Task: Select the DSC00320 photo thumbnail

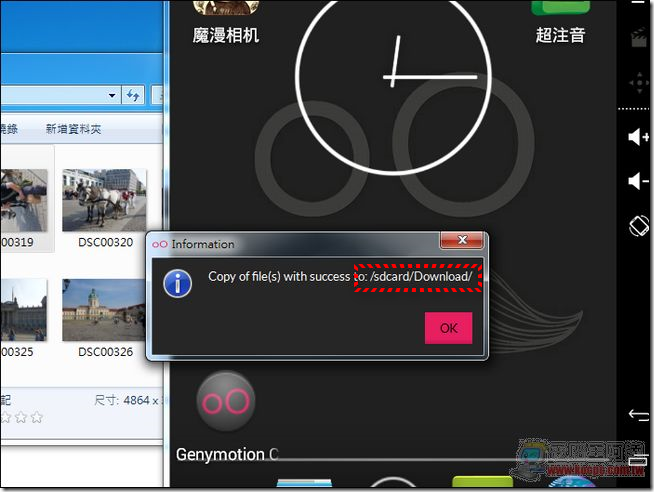Action: [105, 200]
